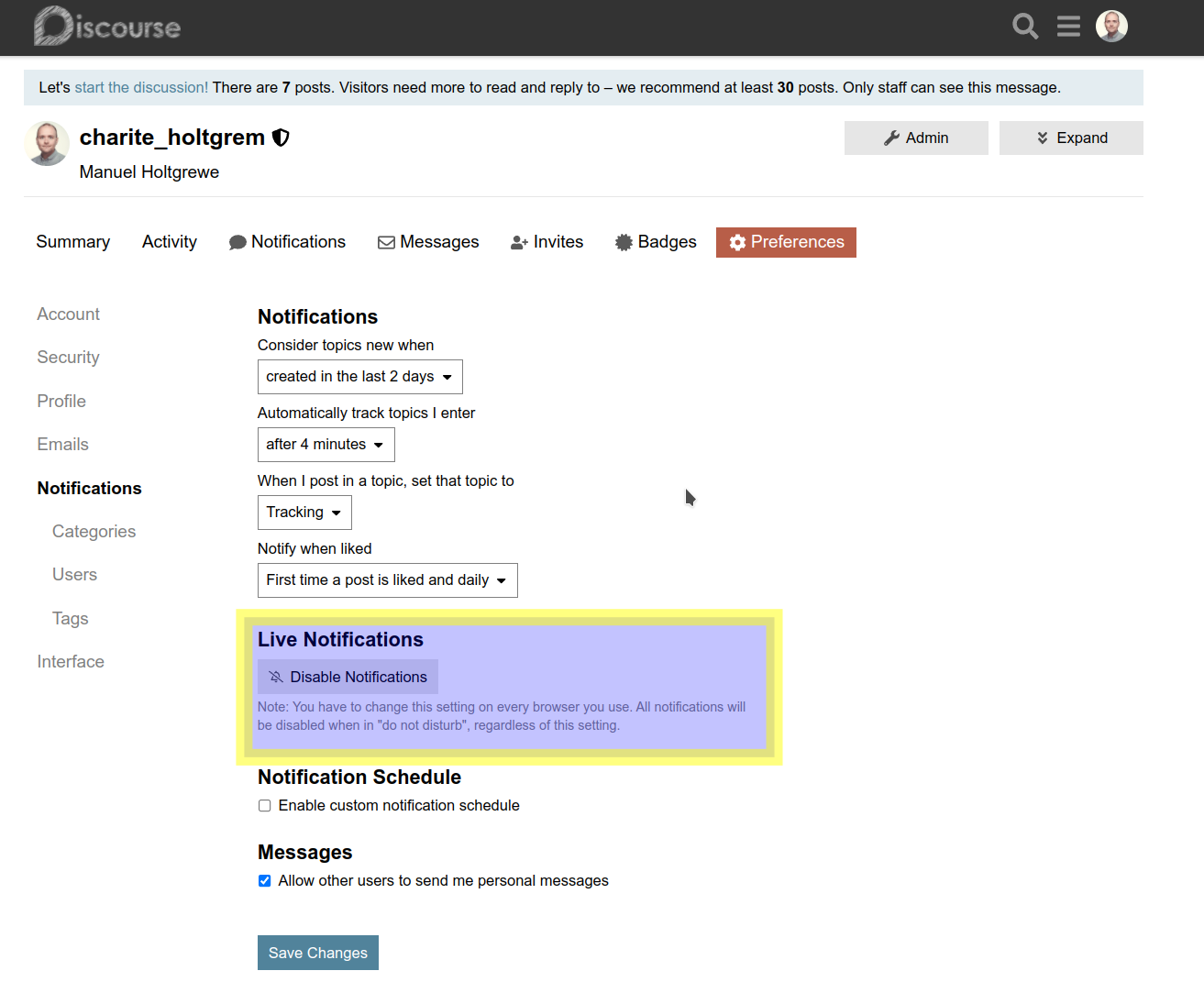
Task: Open 'First time a post is liked and daily' dropdown
Action: click(x=388, y=580)
